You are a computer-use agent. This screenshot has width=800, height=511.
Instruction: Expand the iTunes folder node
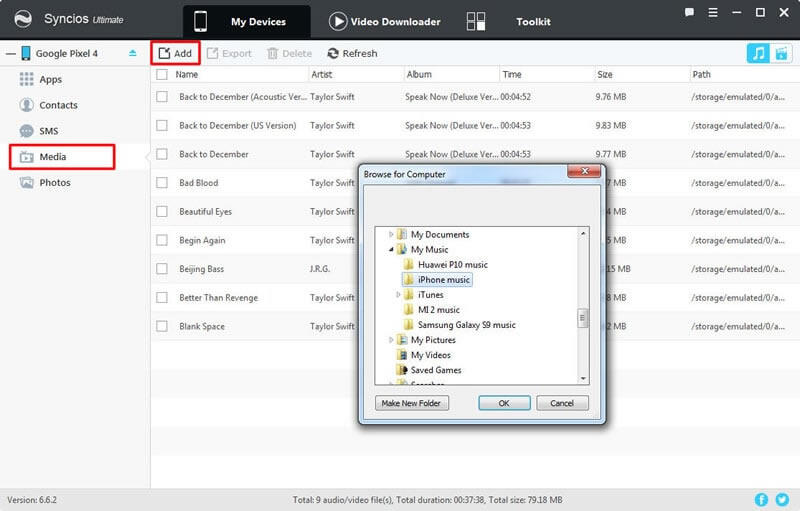[399, 295]
